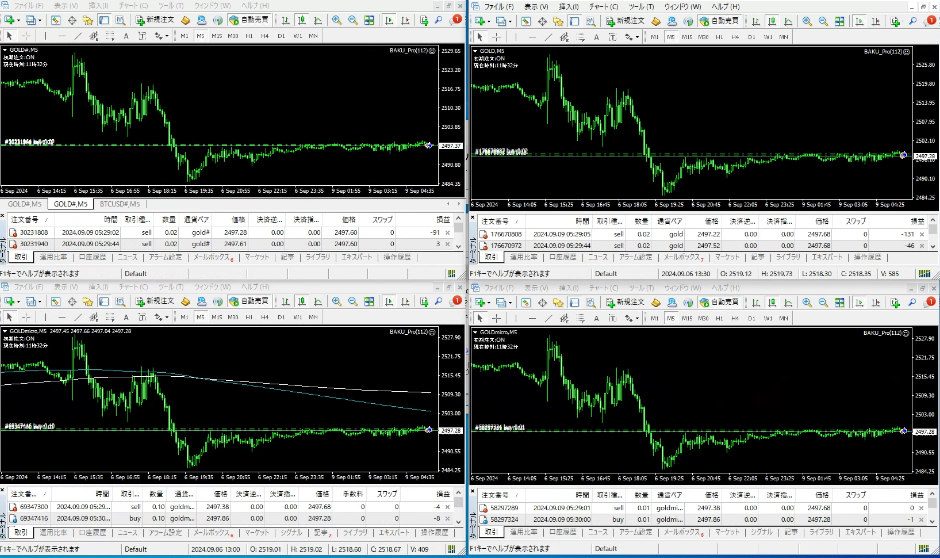This screenshot has height=558, width=940.
Task: Toggle 自動売買 AutoTrading in bottom-right window
Action: point(721,302)
